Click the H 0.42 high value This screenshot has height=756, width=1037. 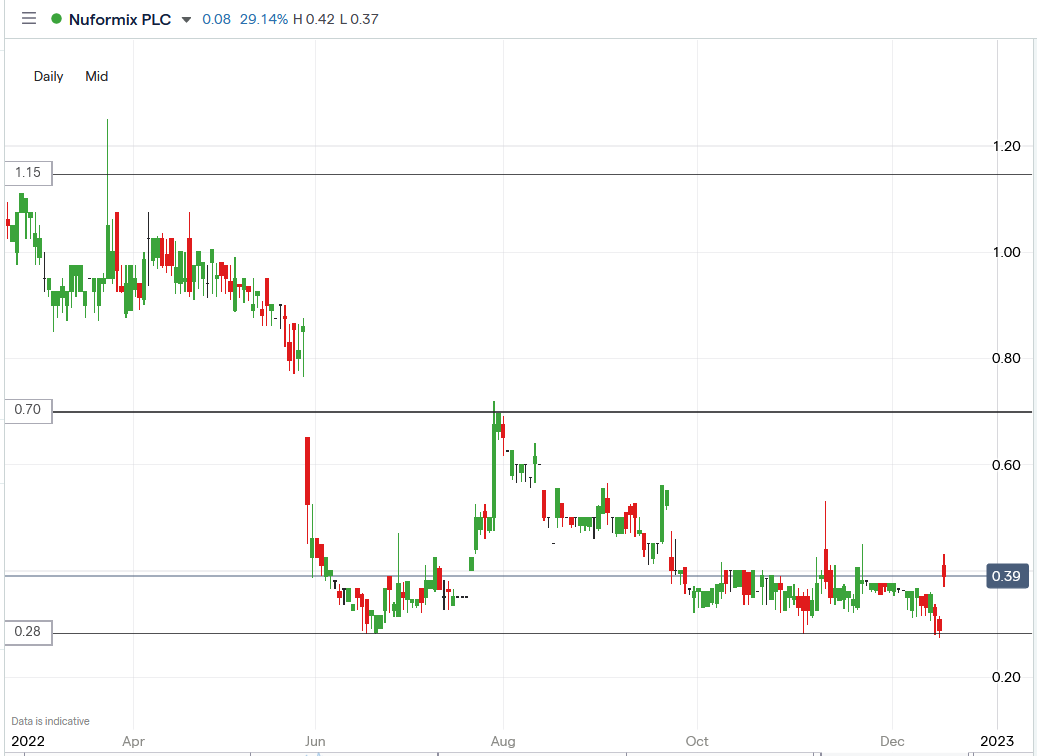point(313,19)
